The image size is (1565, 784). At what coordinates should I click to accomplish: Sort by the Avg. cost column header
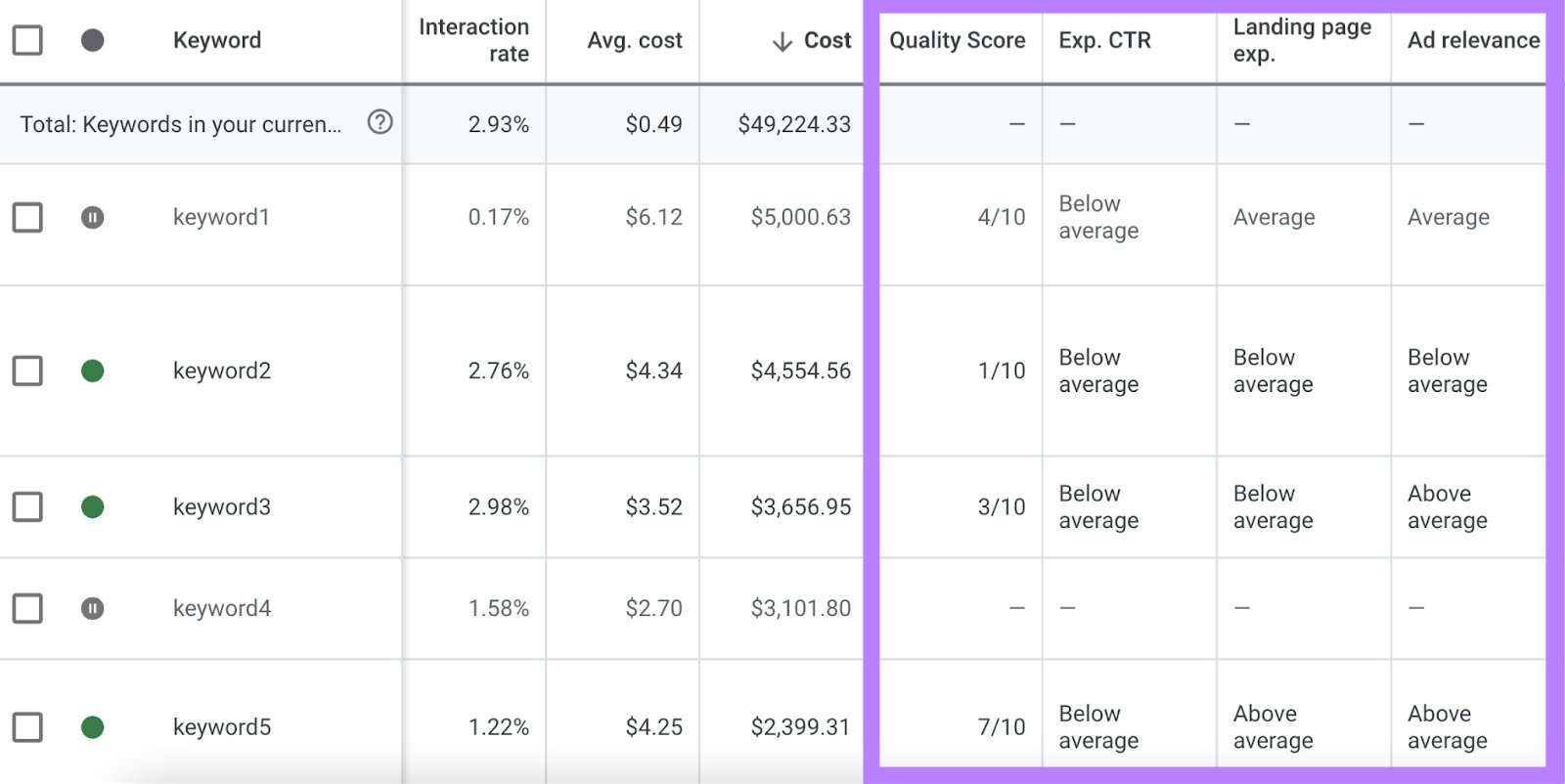point(635,41)
